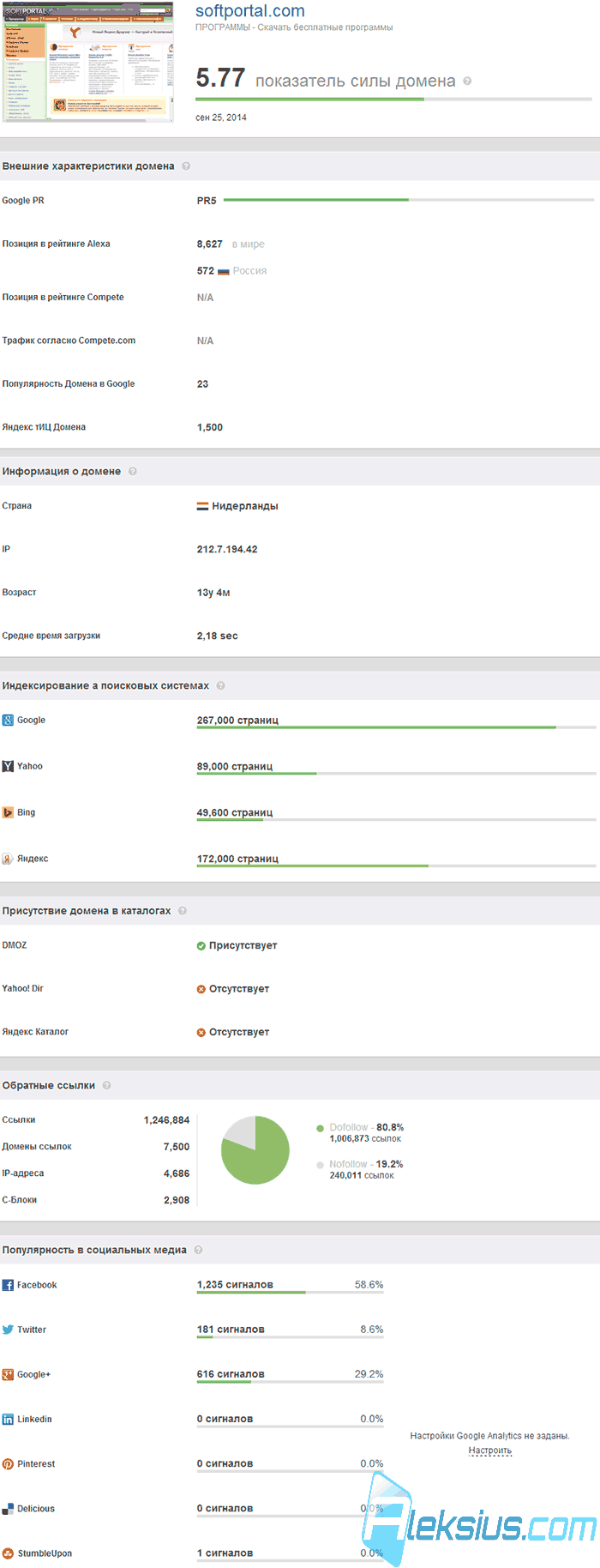
Task: Select the Яндекс тИЦ value 1,500
Action: tap(210, 427)
